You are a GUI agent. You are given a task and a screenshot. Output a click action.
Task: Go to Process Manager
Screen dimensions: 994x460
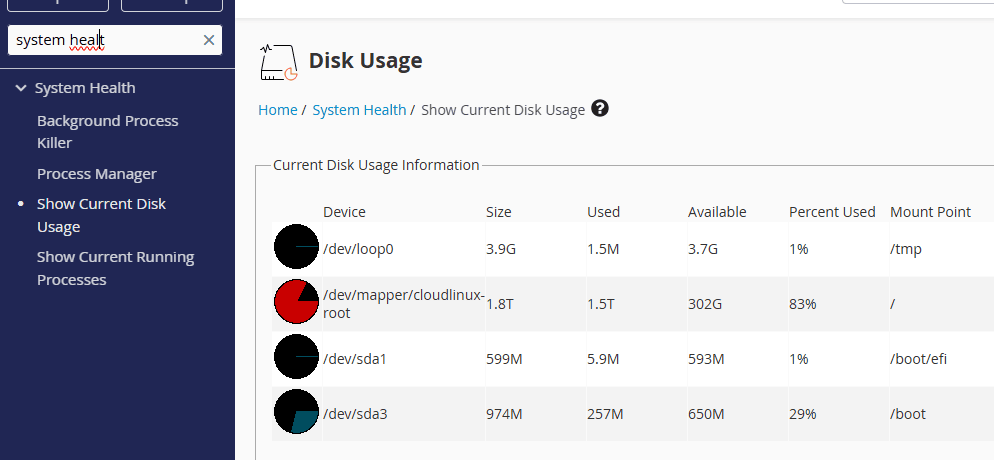pyautogui.click(x=97, y=174)
